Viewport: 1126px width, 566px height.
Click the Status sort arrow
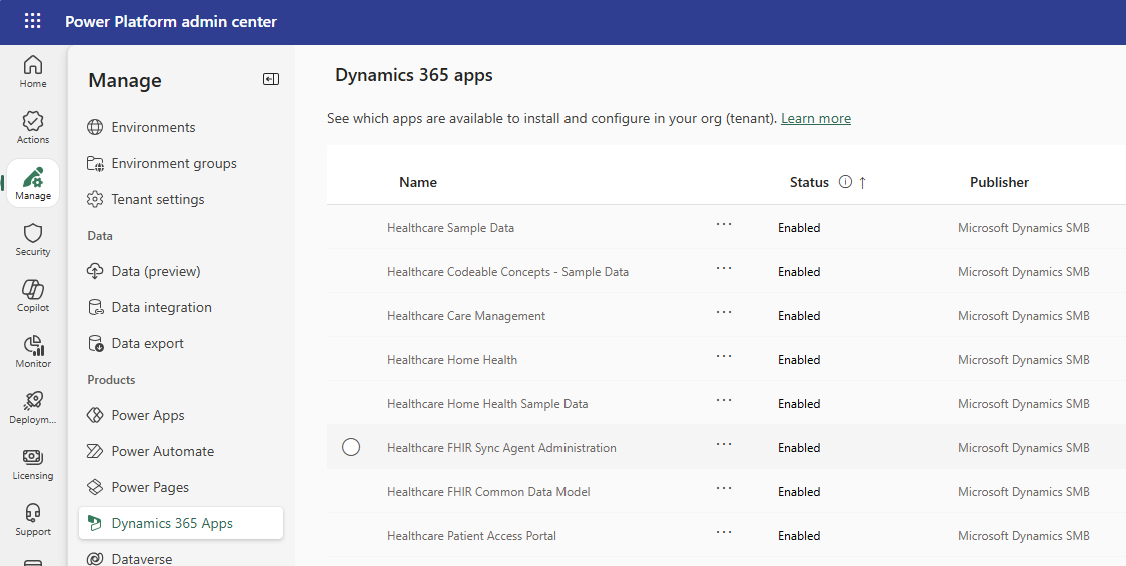pyautogui.click(x=862, y=182)
